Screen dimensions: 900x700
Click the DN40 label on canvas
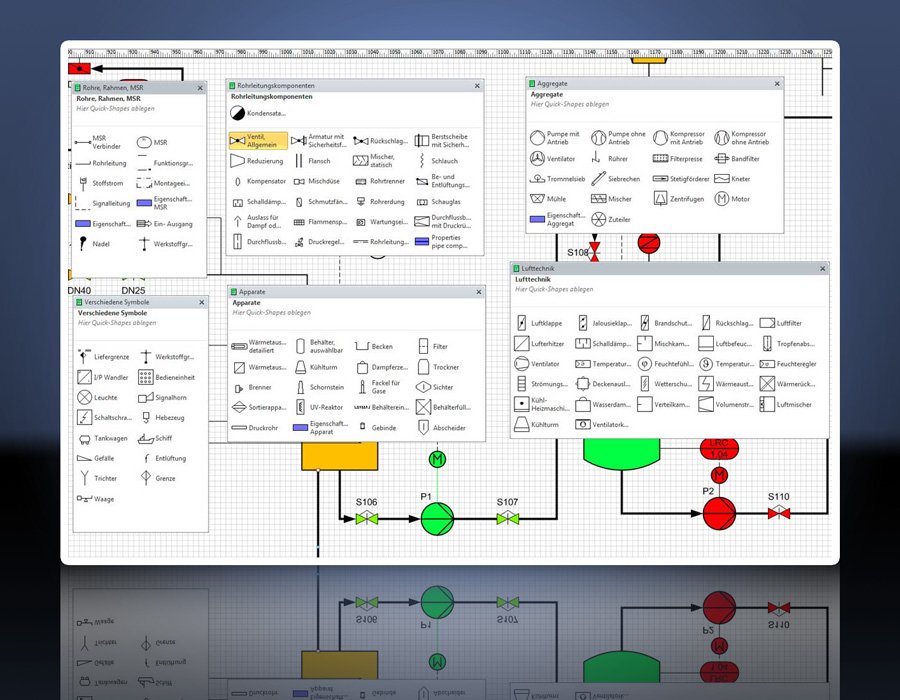pyautogui.click(x=79, y=290)
